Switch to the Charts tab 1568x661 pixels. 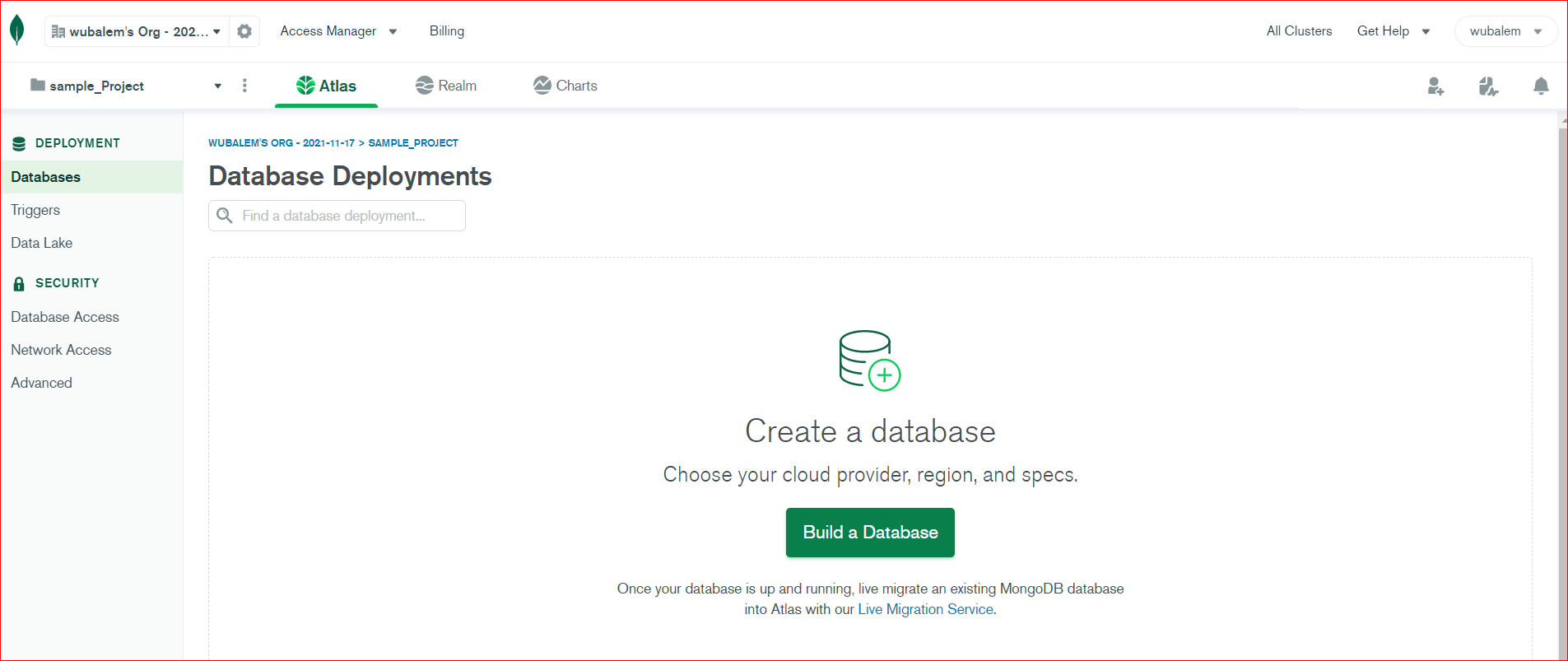click(x=565, y=86)
